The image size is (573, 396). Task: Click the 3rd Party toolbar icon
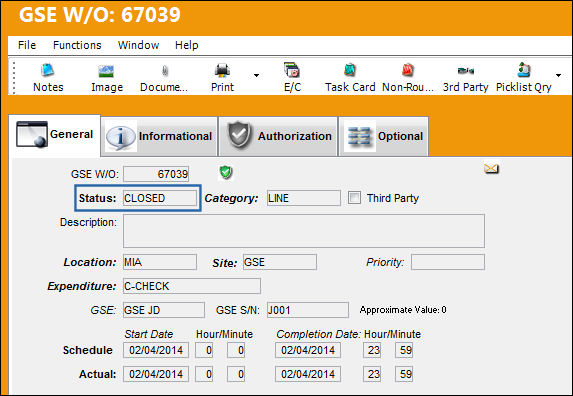[466, 71]
